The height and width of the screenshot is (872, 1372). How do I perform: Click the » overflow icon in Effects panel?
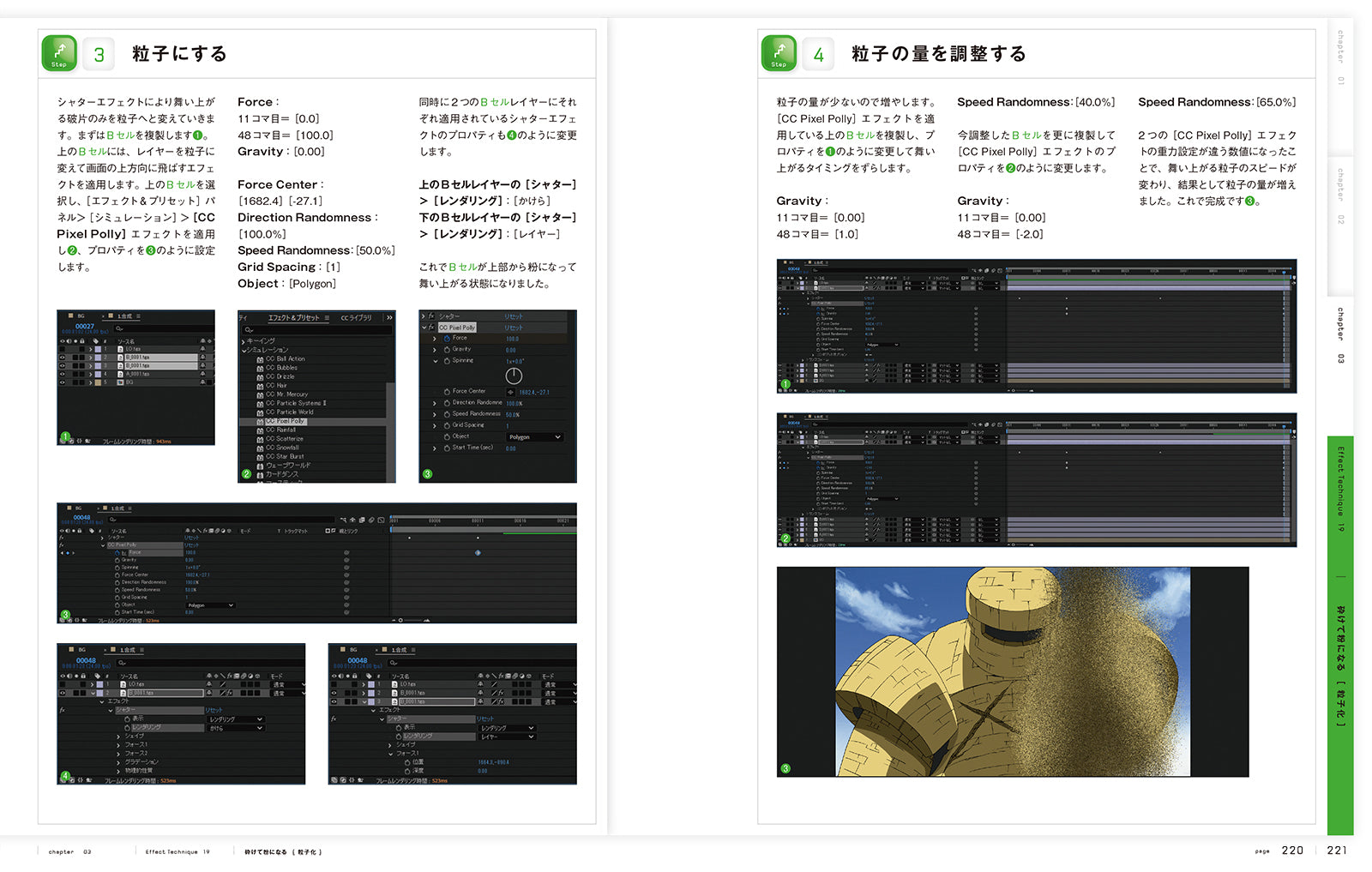point(389,317)
